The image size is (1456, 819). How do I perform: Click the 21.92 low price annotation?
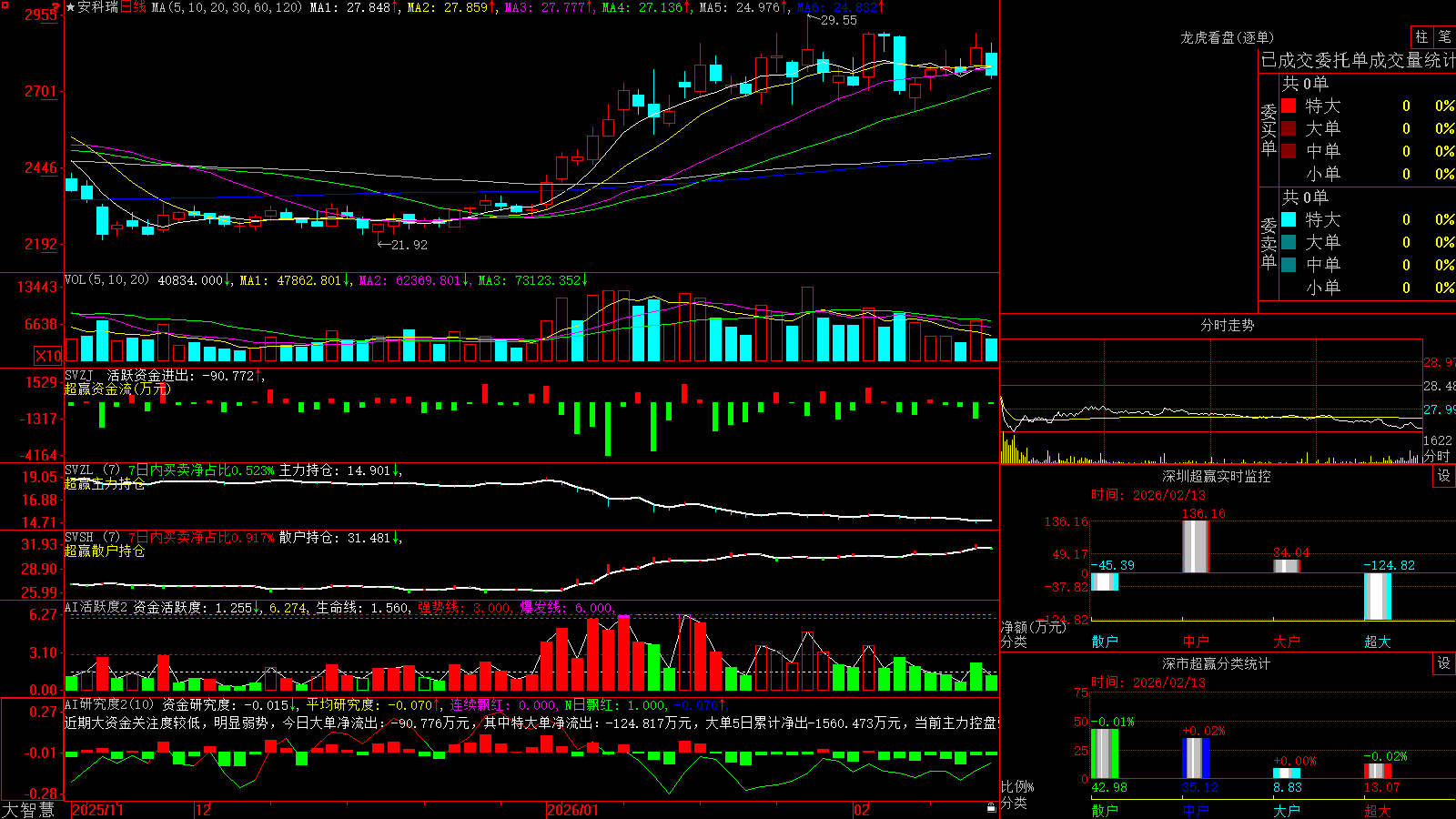pyautogui.click(x=409, y=245)
